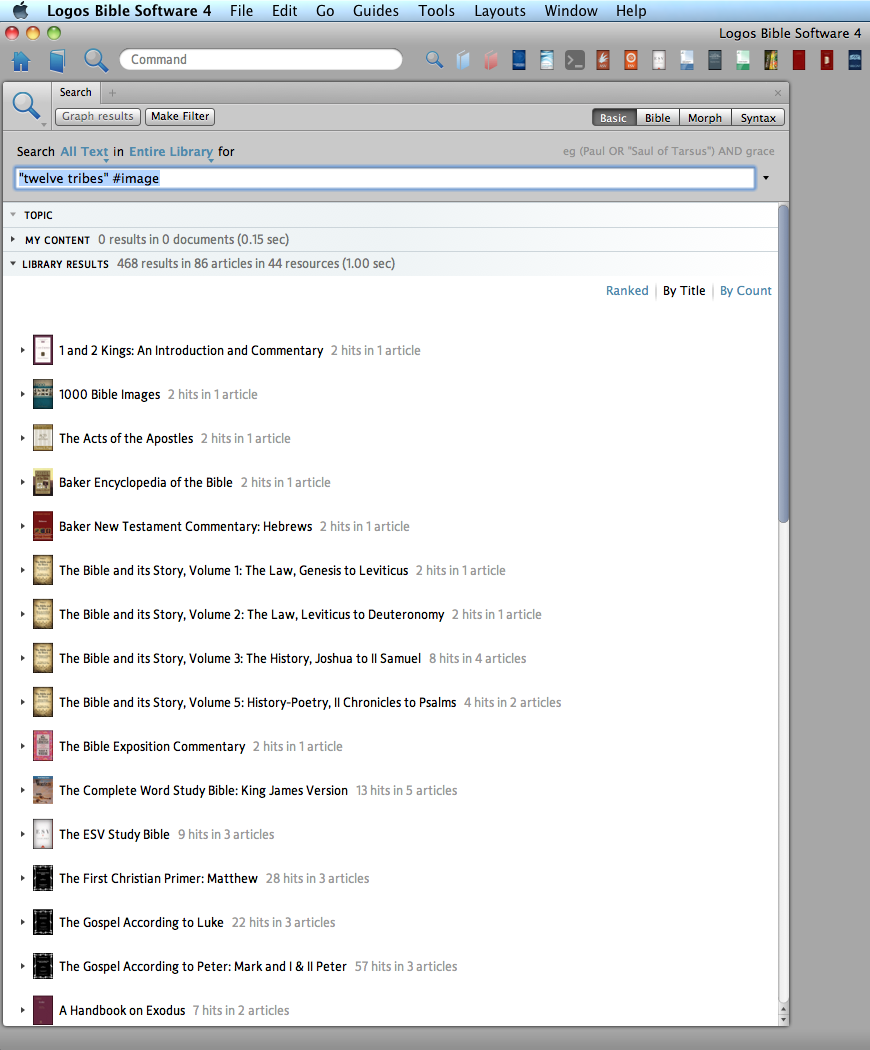Open The Gospel According to Peter title
Screen dimensions: 870x1050
click(203, 966)
